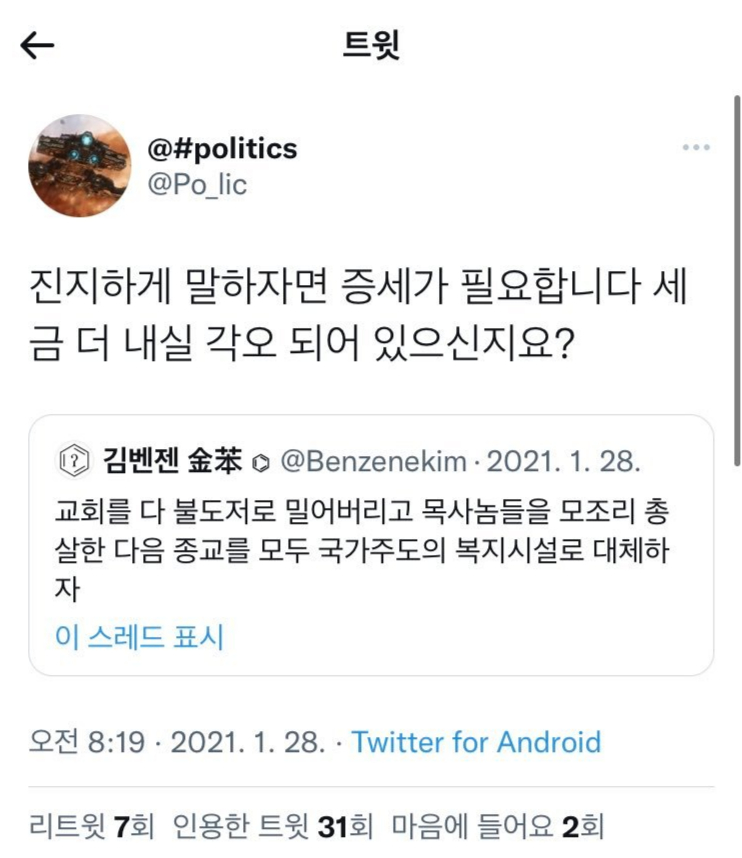Go back using the left arrow

point(37,46)
